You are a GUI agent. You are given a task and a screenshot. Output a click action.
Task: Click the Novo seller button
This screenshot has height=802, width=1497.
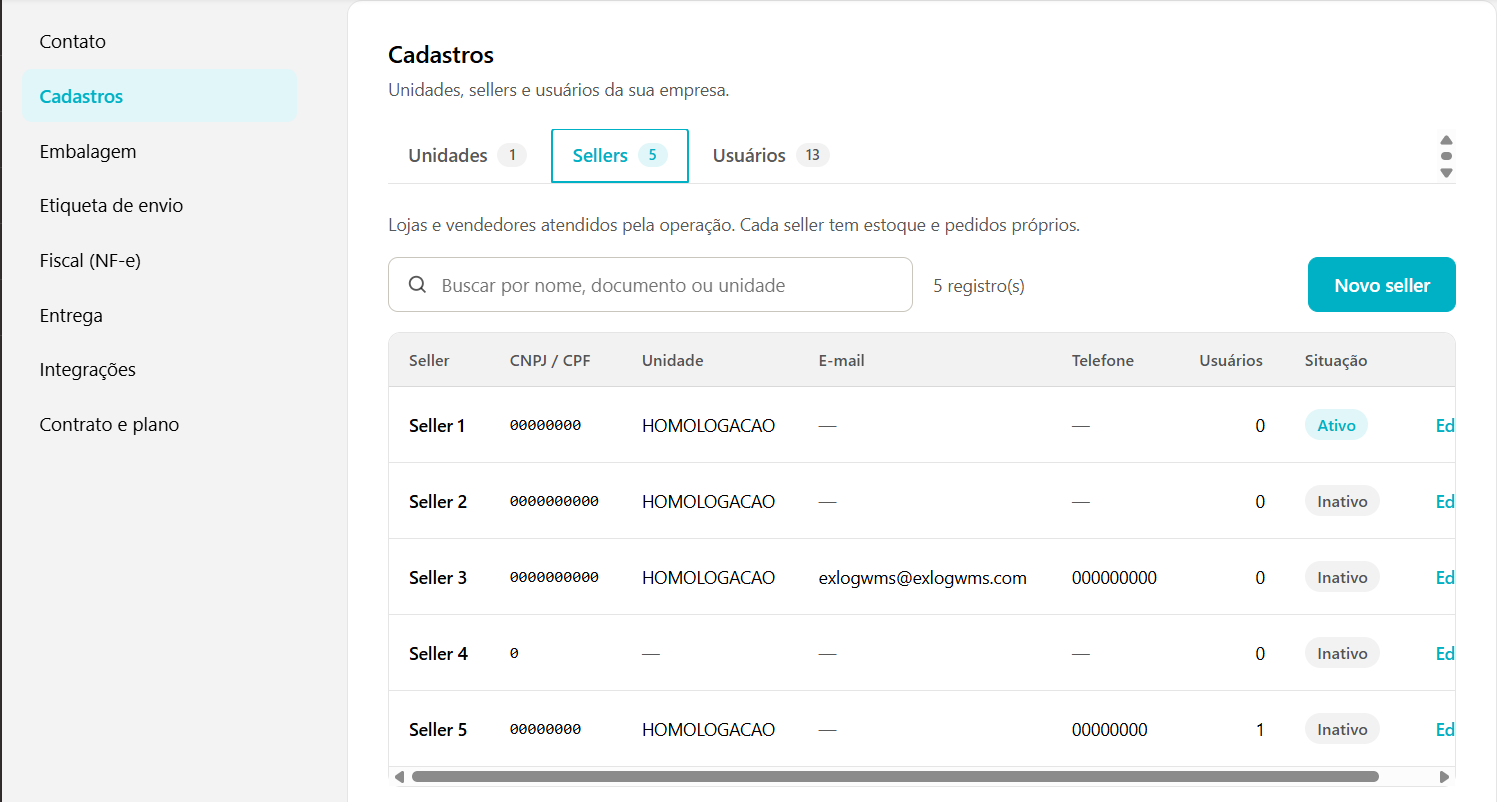[x=1382, y=285]
